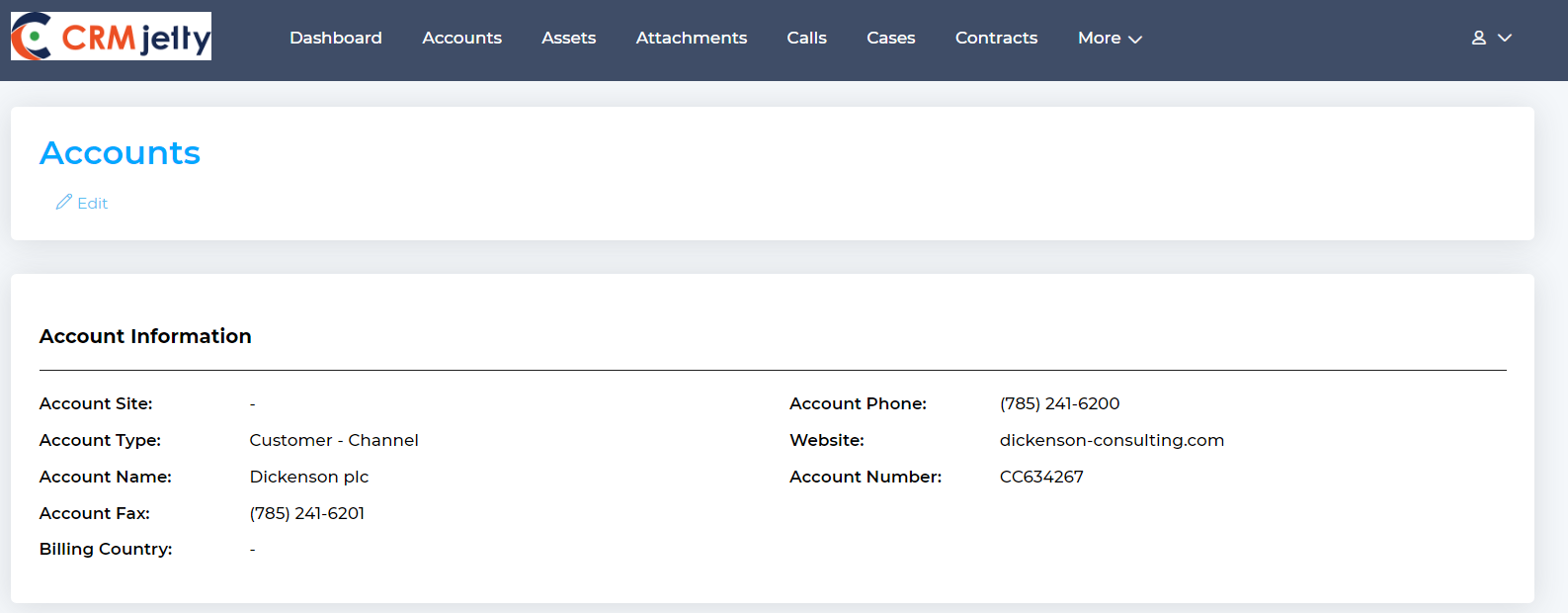Viewport: 1568px width, 613px height.
Task: Select Contracts in the navigation bar
Action: 996,38
